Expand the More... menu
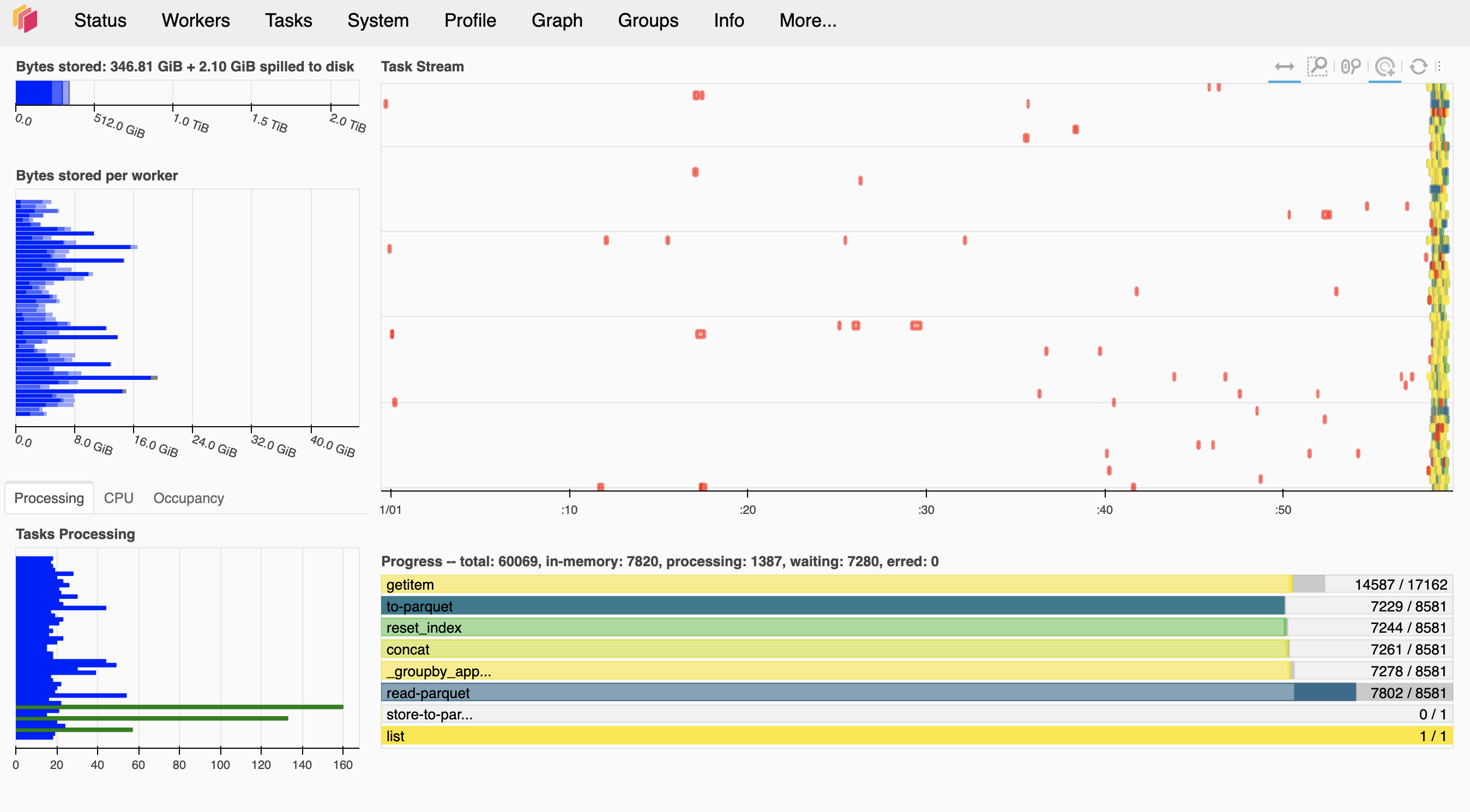 click(808, 21)
